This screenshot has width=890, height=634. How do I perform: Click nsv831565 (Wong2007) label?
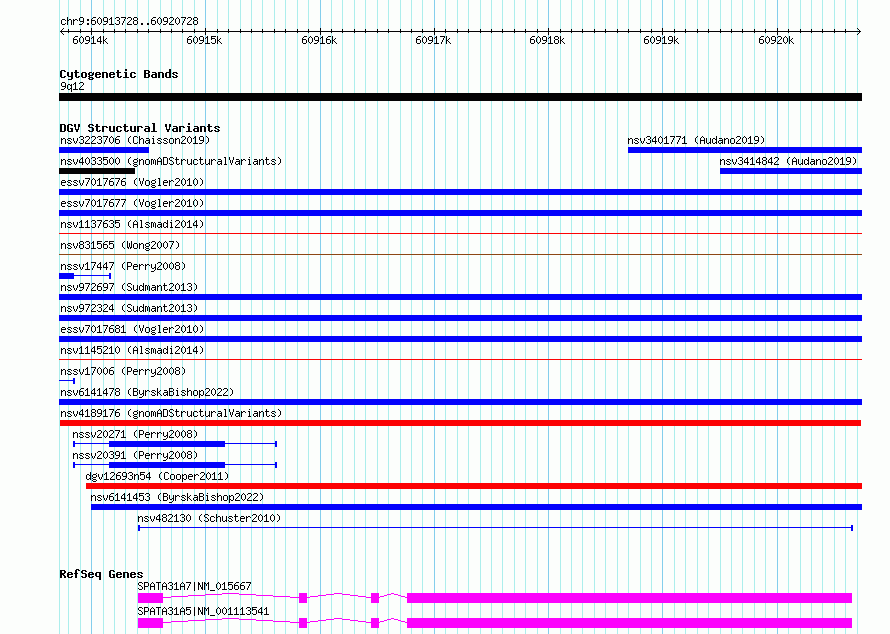(120, 245)
